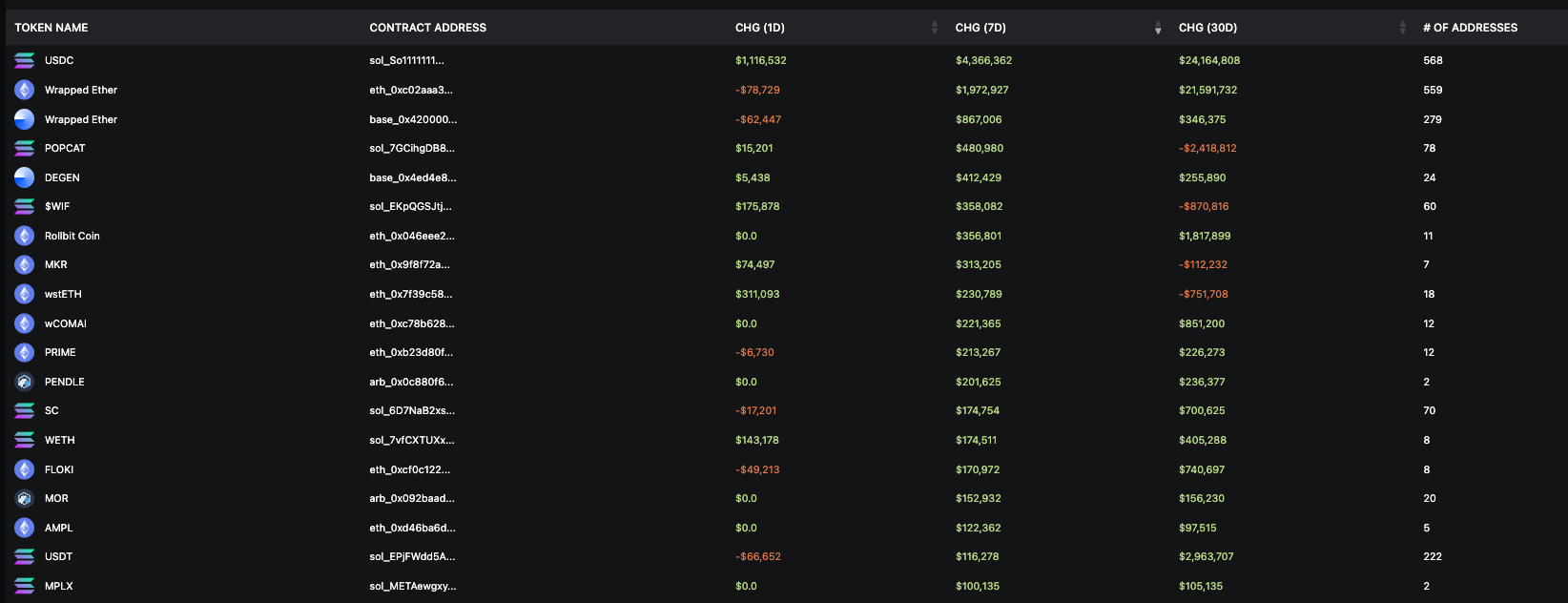
Task: Click the Ethereum icon beside wCOMAI
Action: 25,323
